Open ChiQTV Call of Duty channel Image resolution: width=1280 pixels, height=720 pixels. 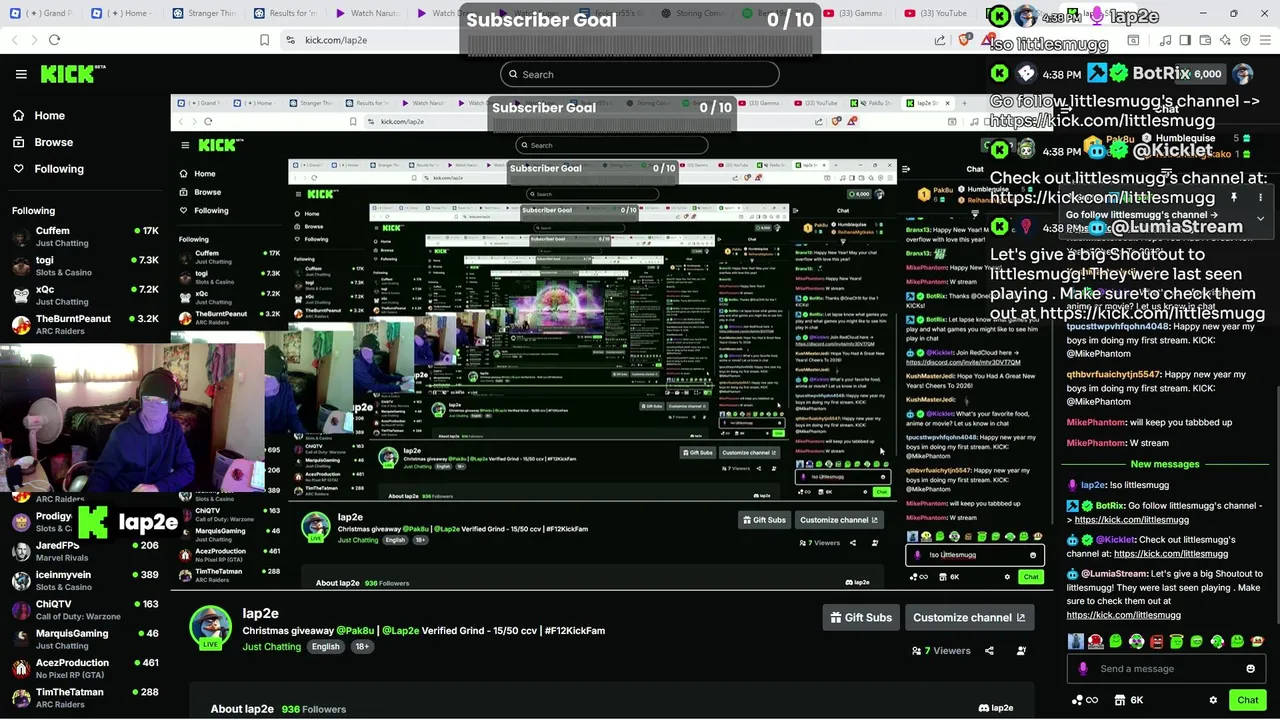tap(85, 609)
